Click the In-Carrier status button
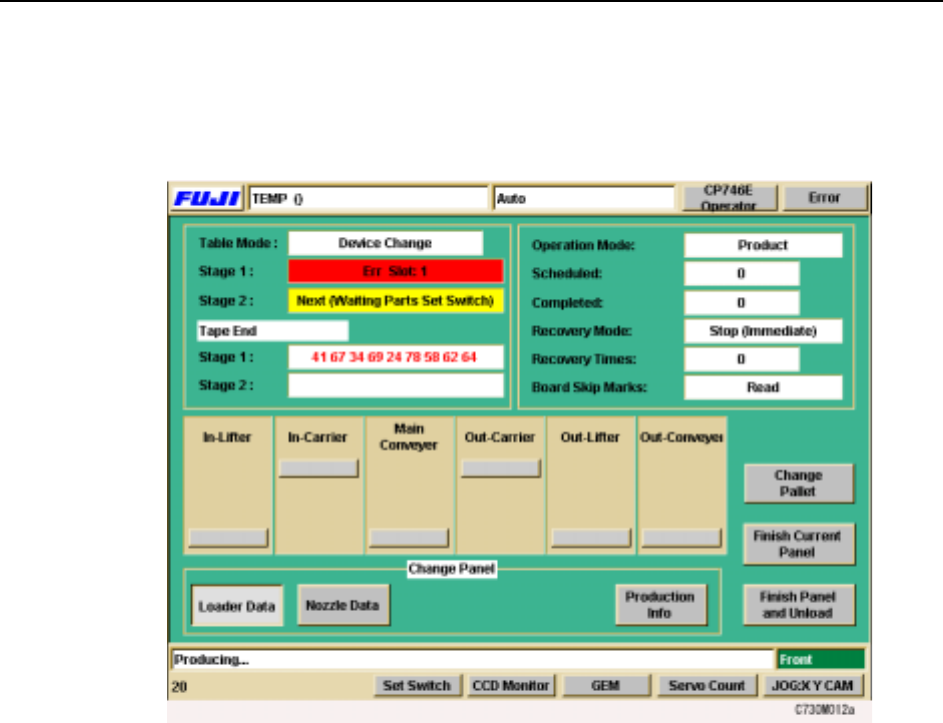Viewport: 943px width, 723px height. pos(319,469)
